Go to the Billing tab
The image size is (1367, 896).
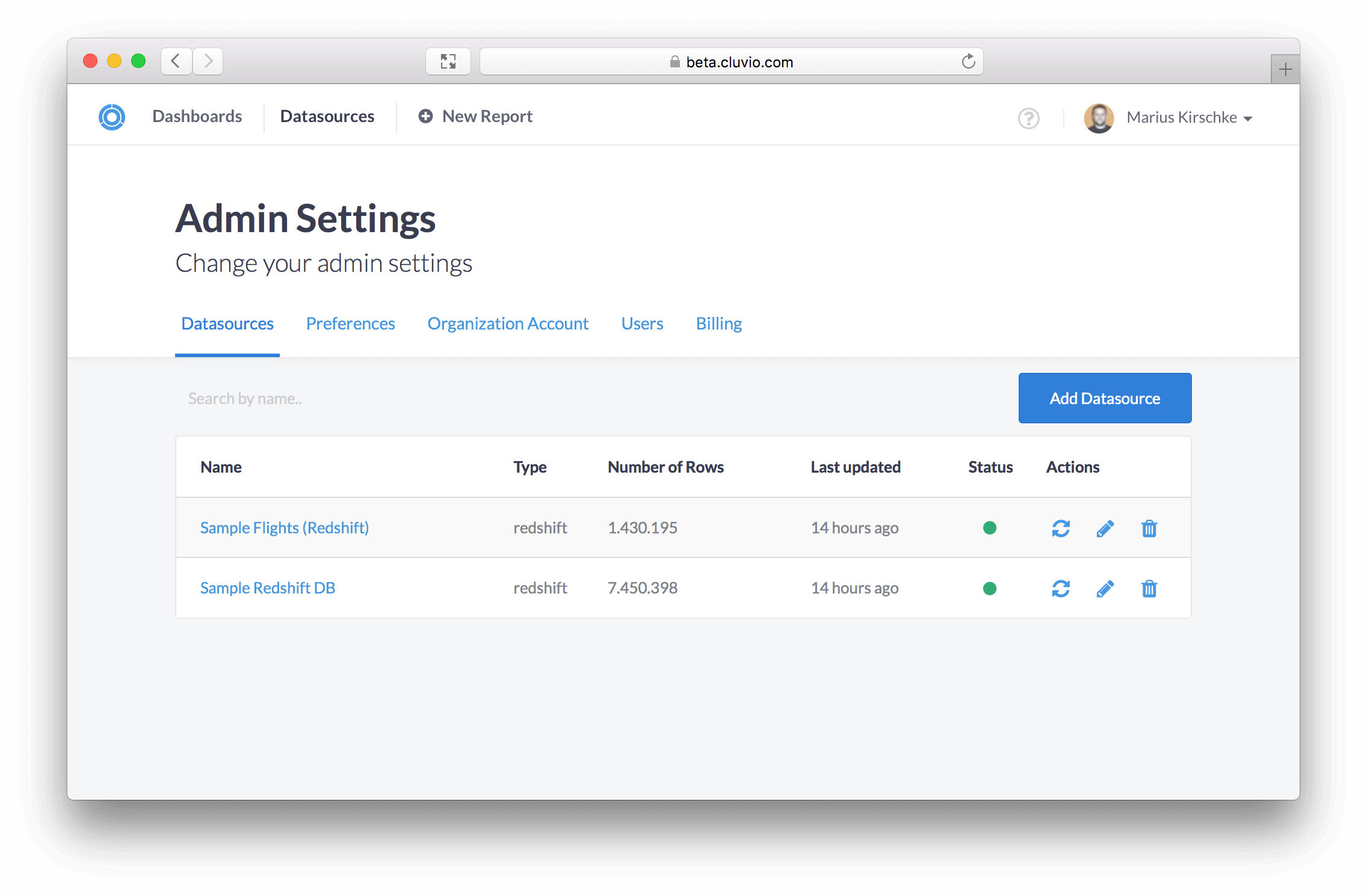[x=718, y=324]
